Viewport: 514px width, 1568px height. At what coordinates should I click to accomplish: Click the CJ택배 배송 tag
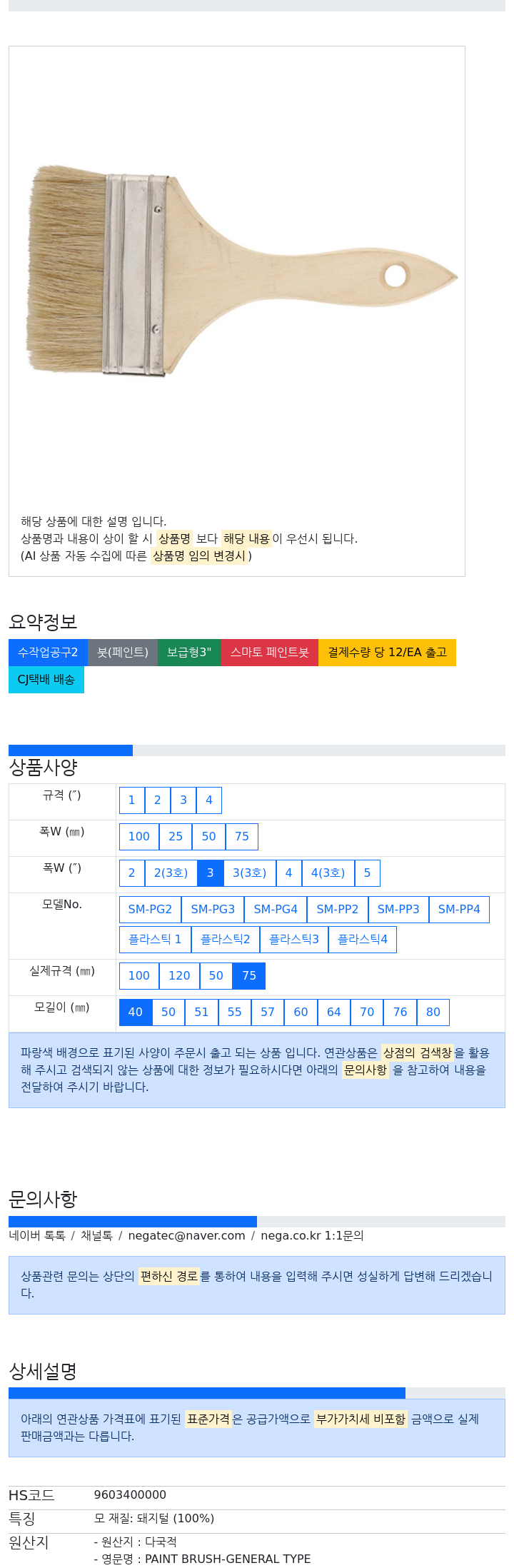pos(46,680)
